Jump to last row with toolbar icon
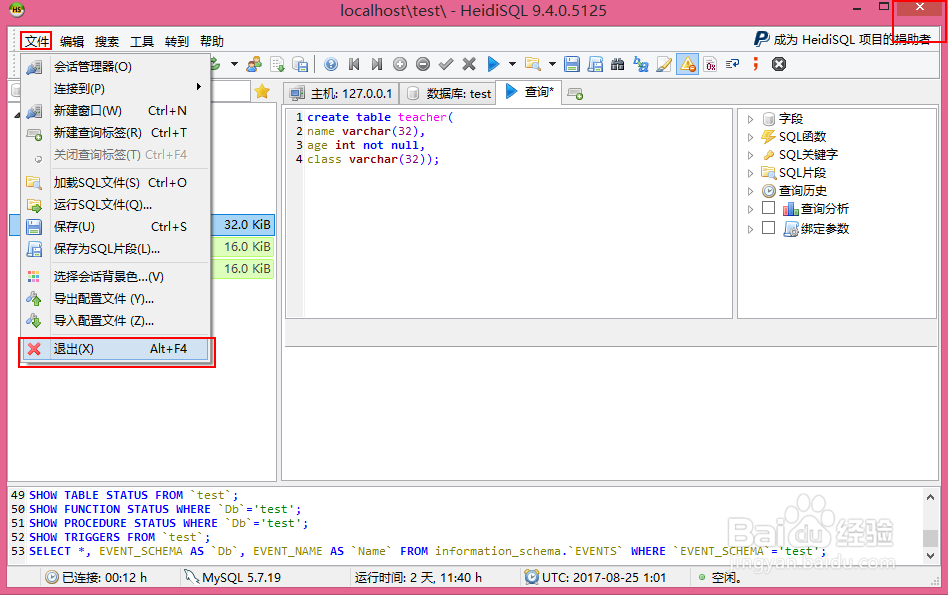 377,64
